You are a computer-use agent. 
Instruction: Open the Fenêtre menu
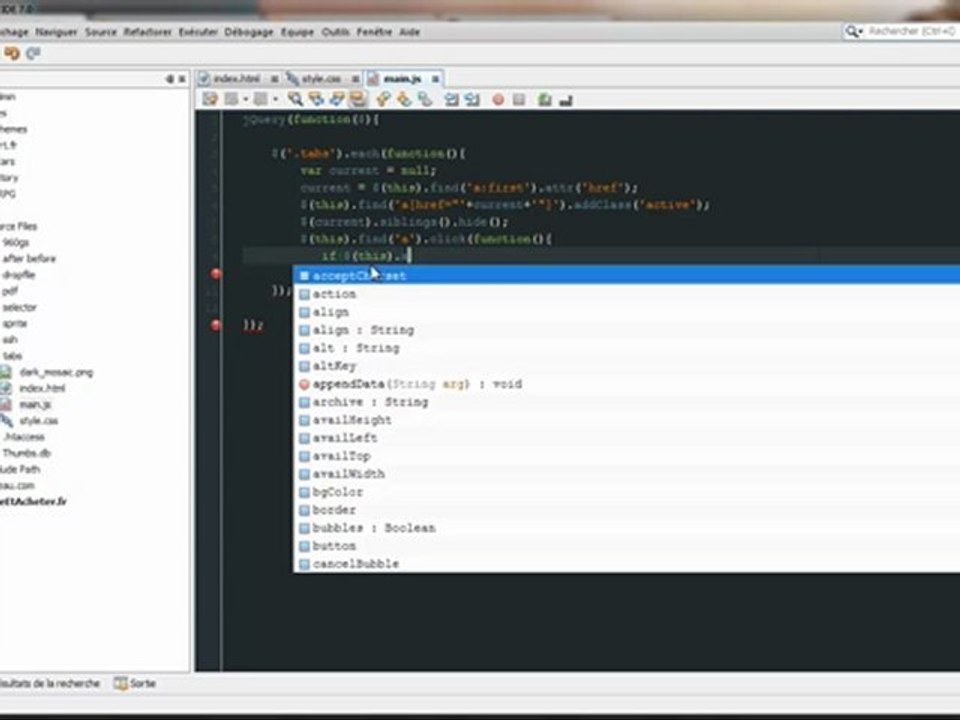374,32
